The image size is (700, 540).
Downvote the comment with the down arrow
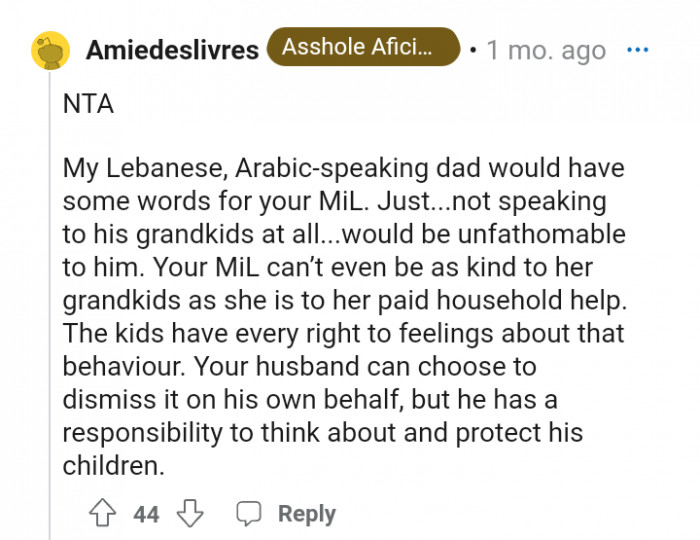[190, 514]
